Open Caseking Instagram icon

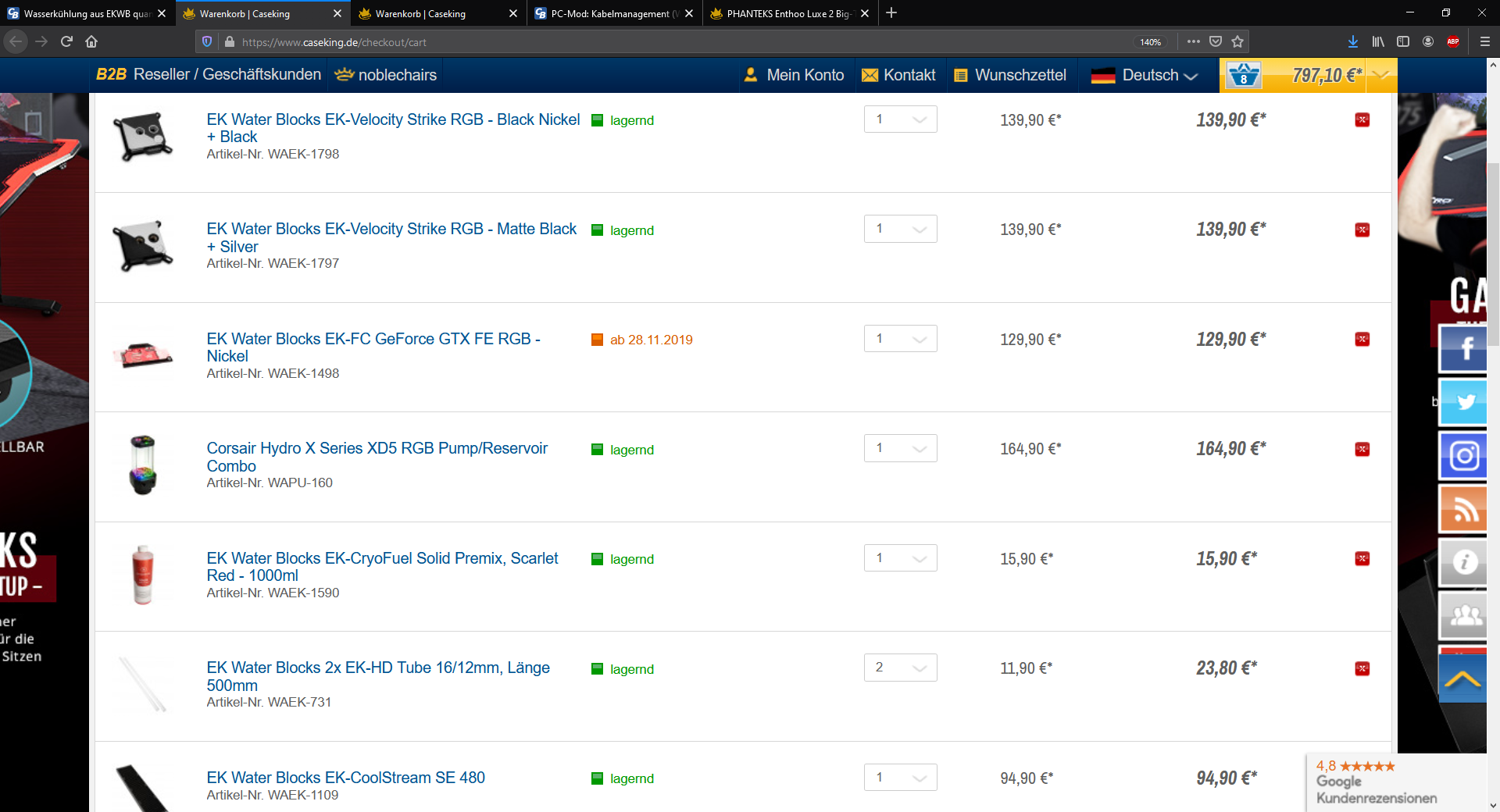[1463, 455]
